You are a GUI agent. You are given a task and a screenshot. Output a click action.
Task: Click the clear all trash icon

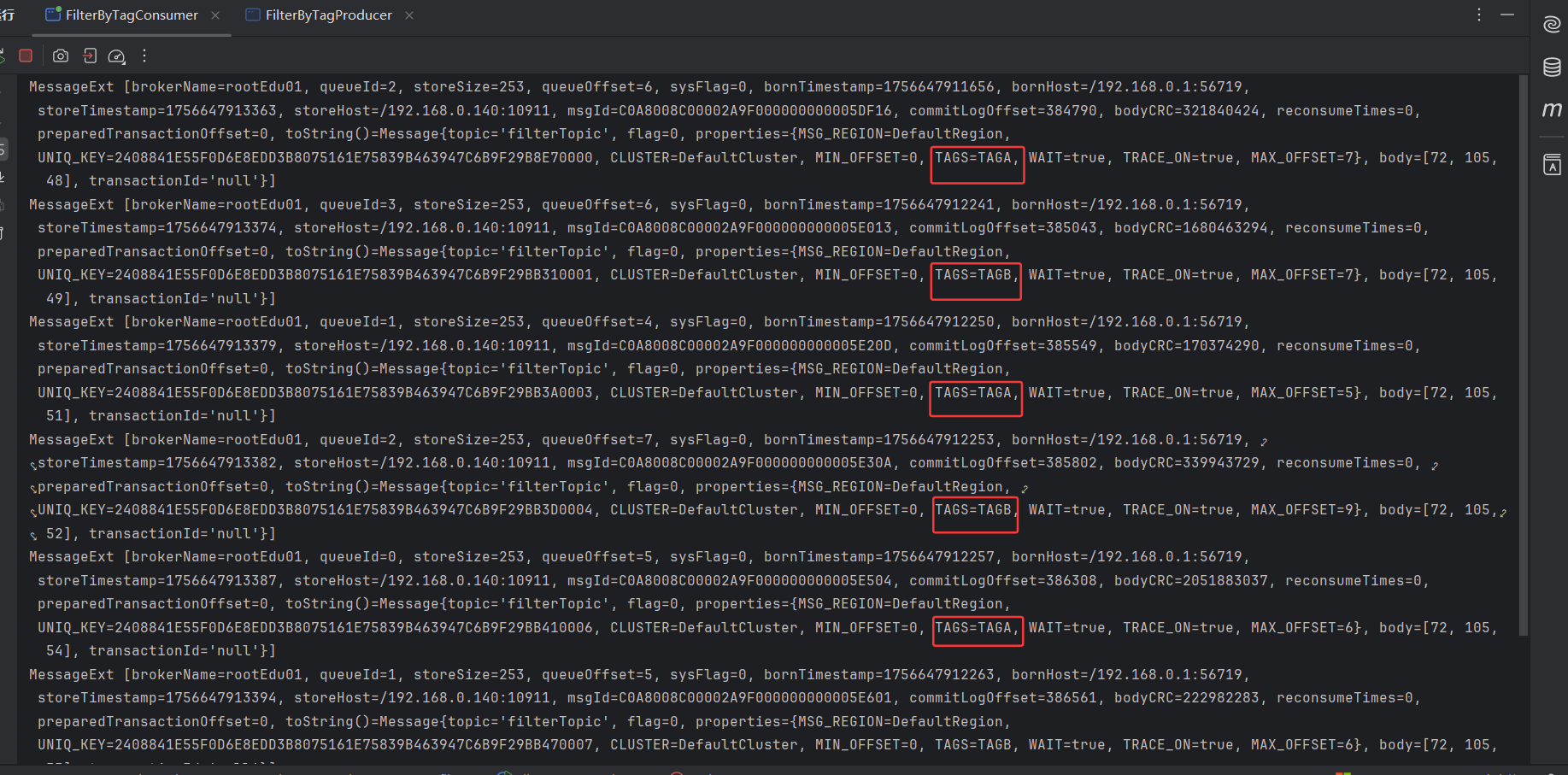[3, 232]
